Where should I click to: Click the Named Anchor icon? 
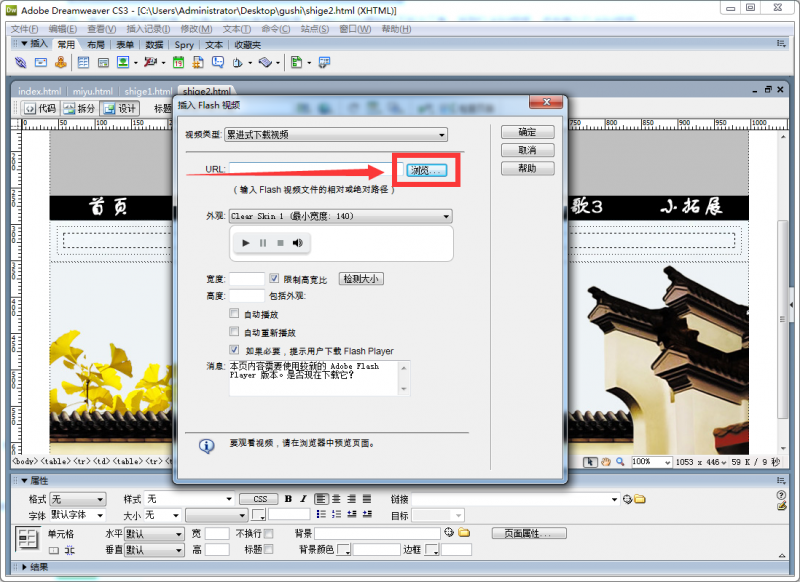pos(61,63)
